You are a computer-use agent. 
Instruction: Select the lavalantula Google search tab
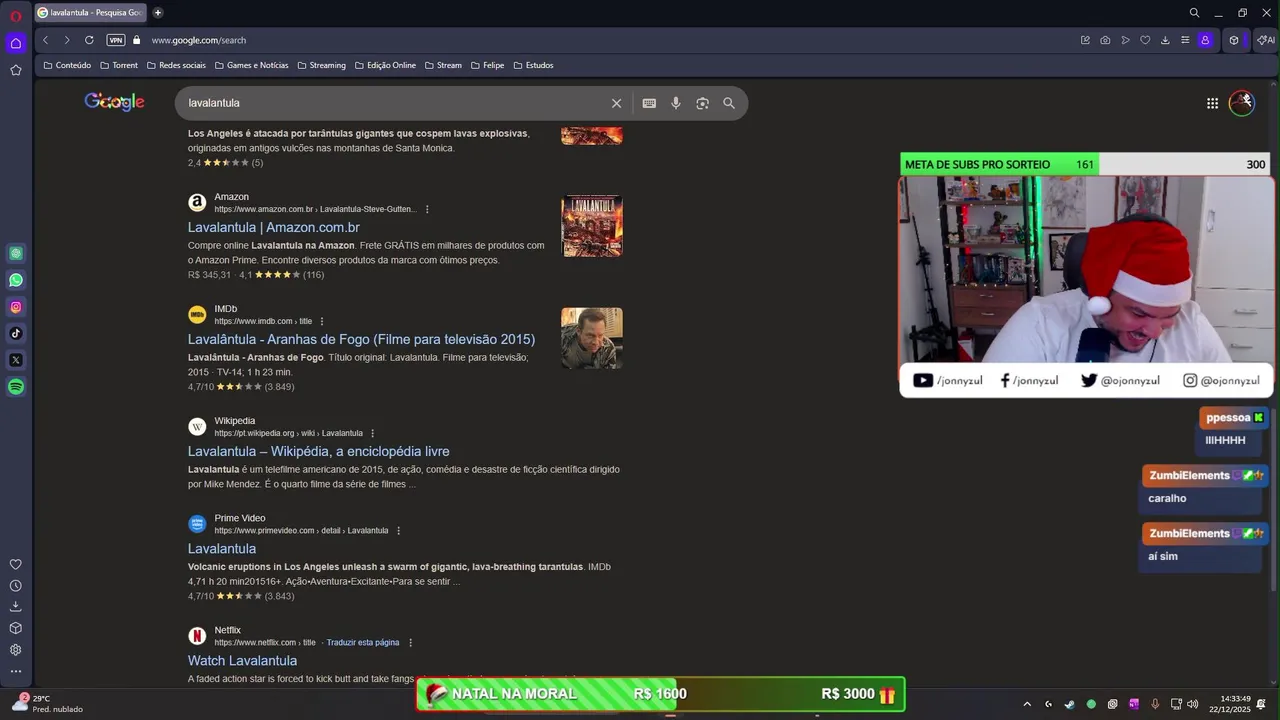click(x=90, y=13)
